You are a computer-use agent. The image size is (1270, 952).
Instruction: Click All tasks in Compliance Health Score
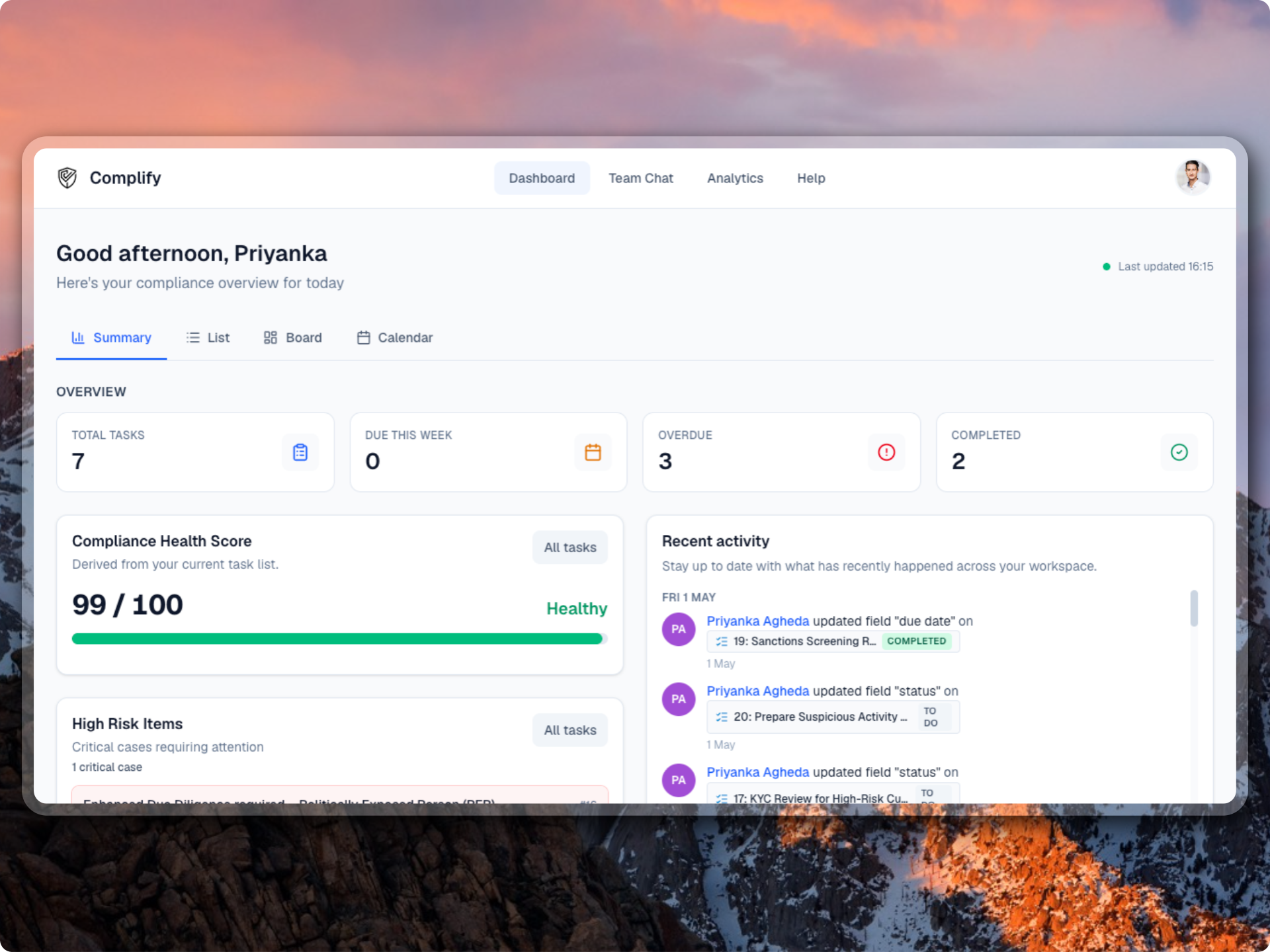tap(570, 547)
